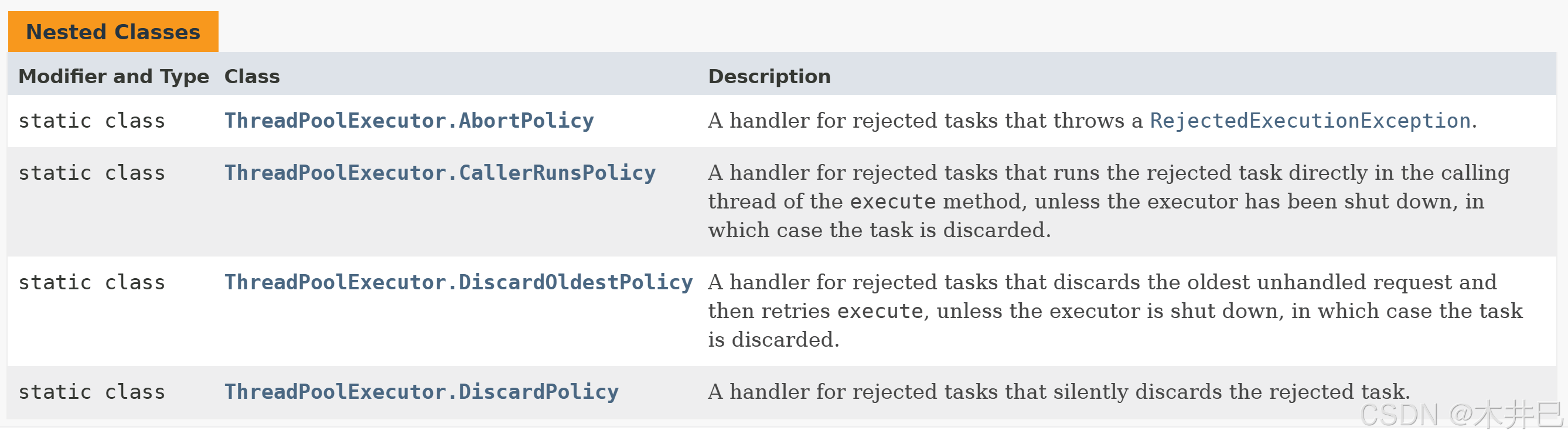Open the ThreadPoolExecutor.DiscardPolicy class link

[x=421, y=392]
